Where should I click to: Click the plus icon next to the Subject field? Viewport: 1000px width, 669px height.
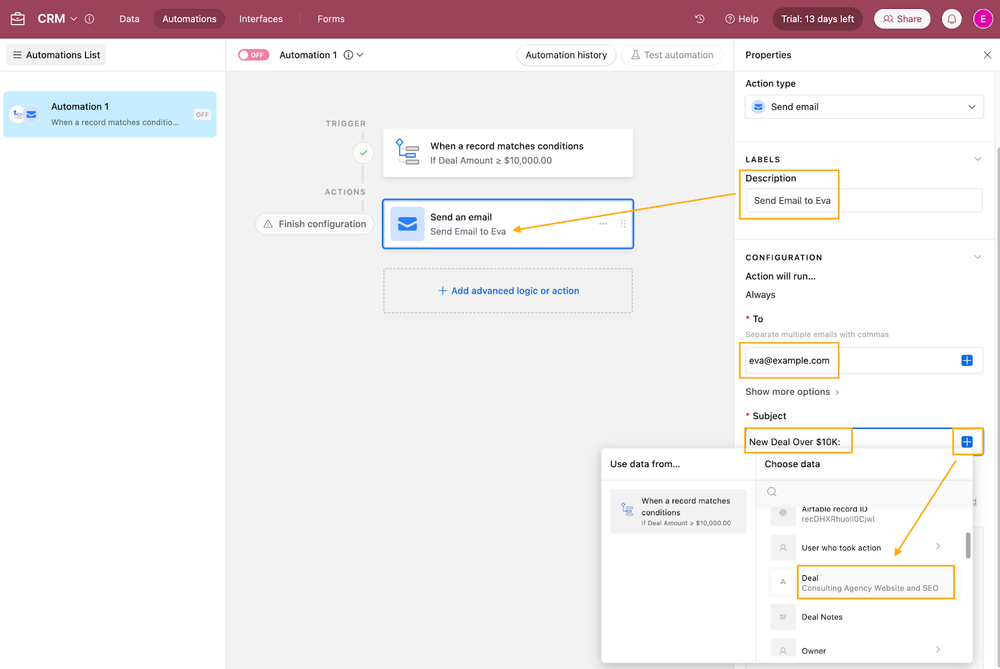pyautogui.click(x=967, y=441)
